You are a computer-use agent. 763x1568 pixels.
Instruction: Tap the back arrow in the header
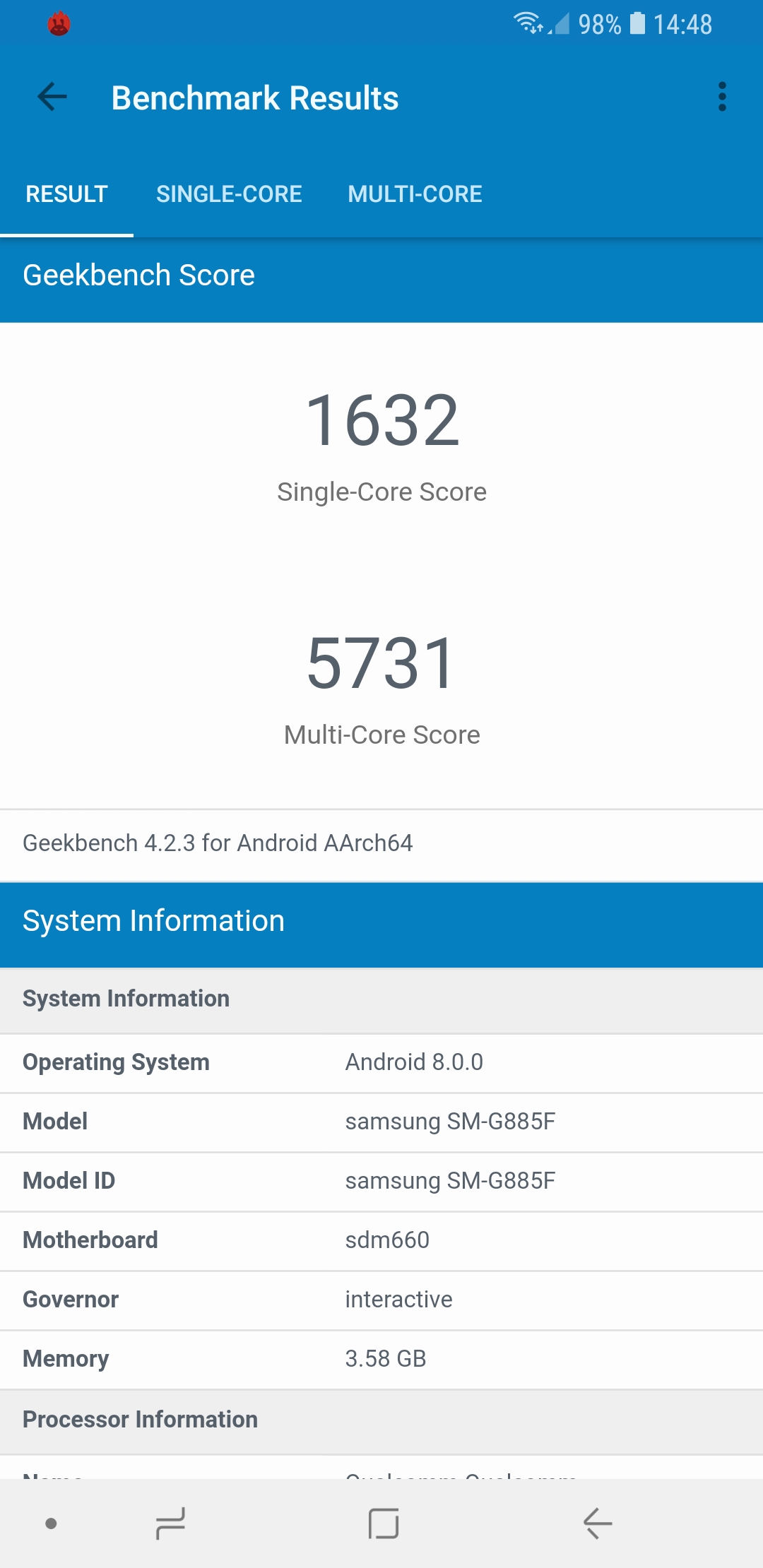tap(52, 97)
